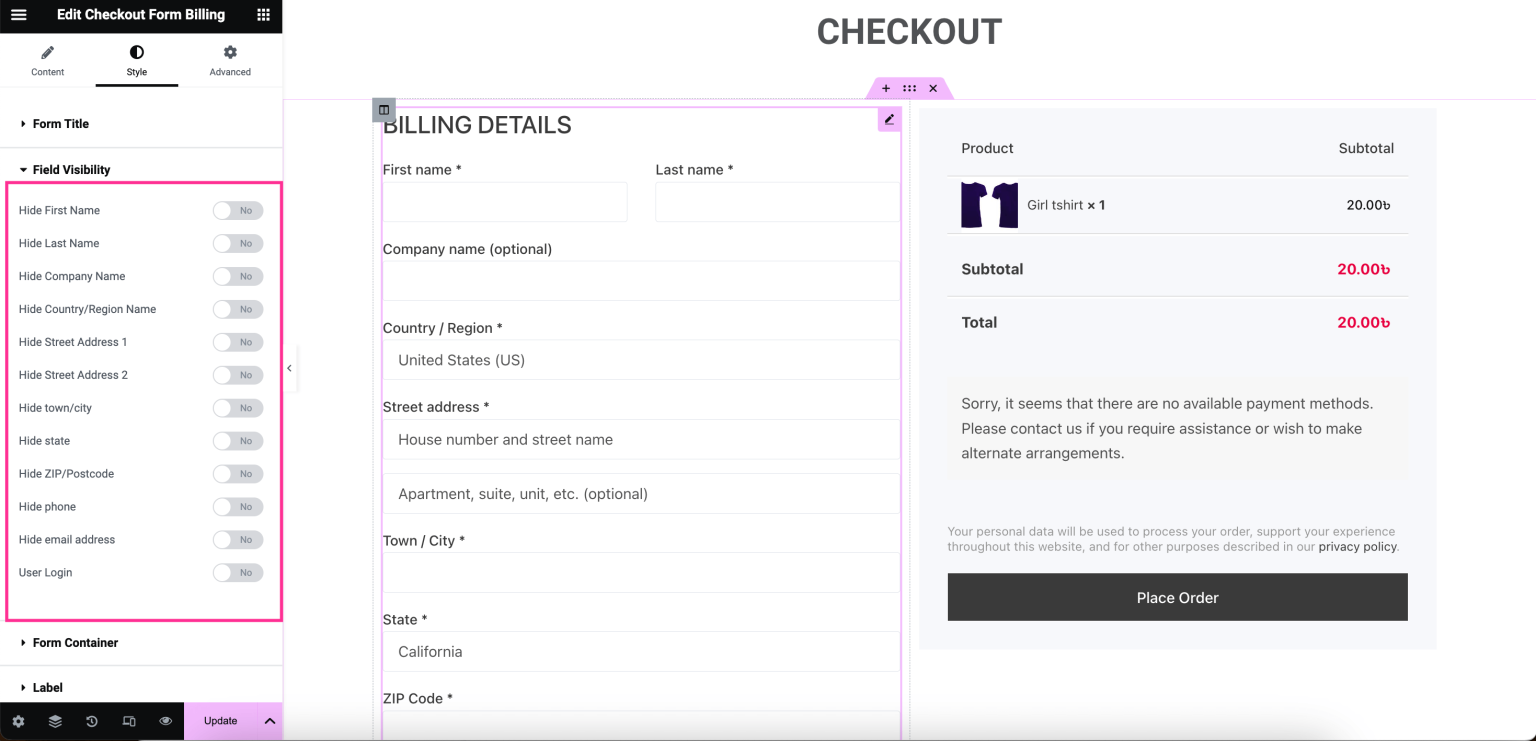Image resolution: width=1536 pixels, height=741 pixels.
Task: Switch to Responsive Mode via devices icon
Action: tap(129, 721)
